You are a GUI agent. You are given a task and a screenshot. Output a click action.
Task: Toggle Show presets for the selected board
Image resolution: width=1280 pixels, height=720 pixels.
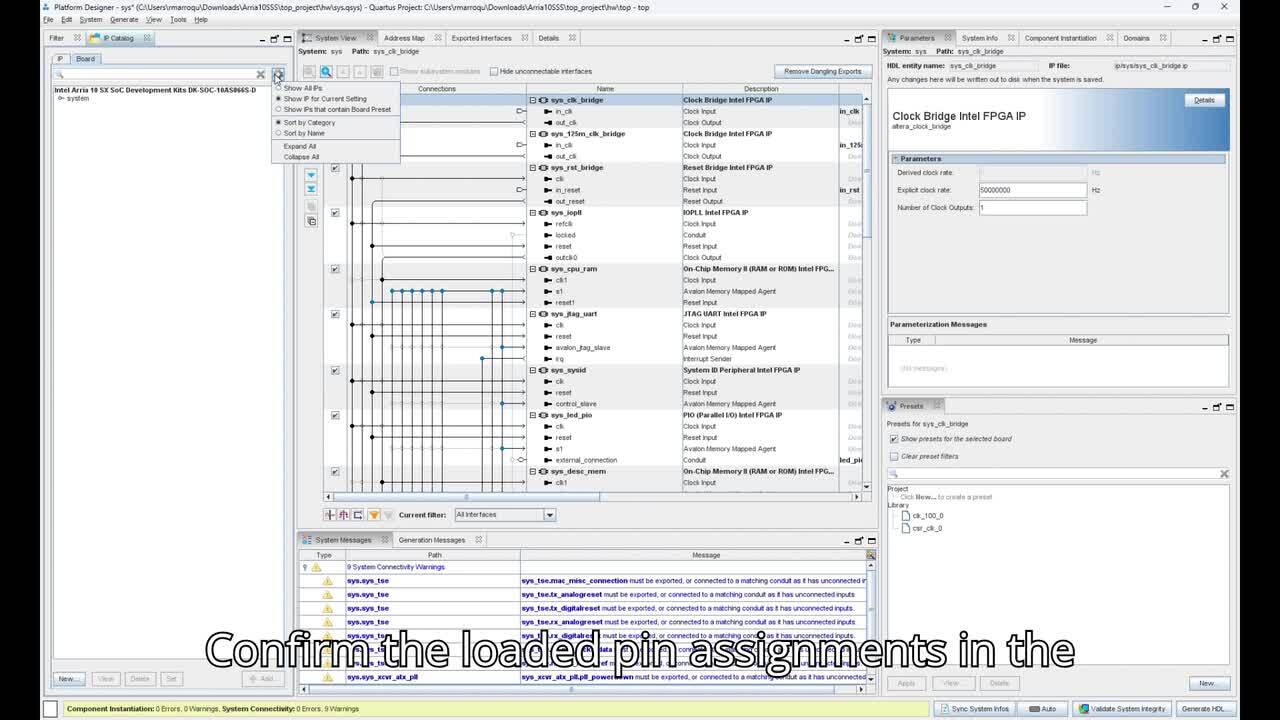[894, 439]
